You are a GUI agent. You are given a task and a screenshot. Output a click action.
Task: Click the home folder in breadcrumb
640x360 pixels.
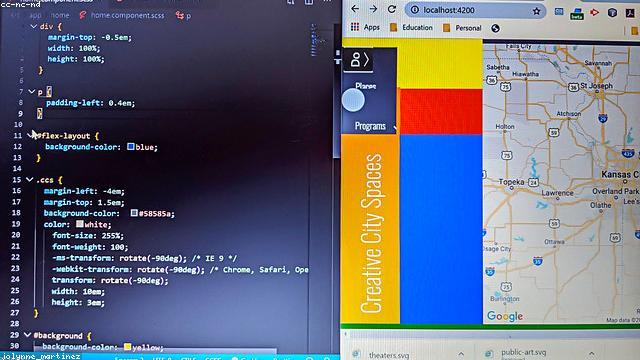tap(60, 16)
